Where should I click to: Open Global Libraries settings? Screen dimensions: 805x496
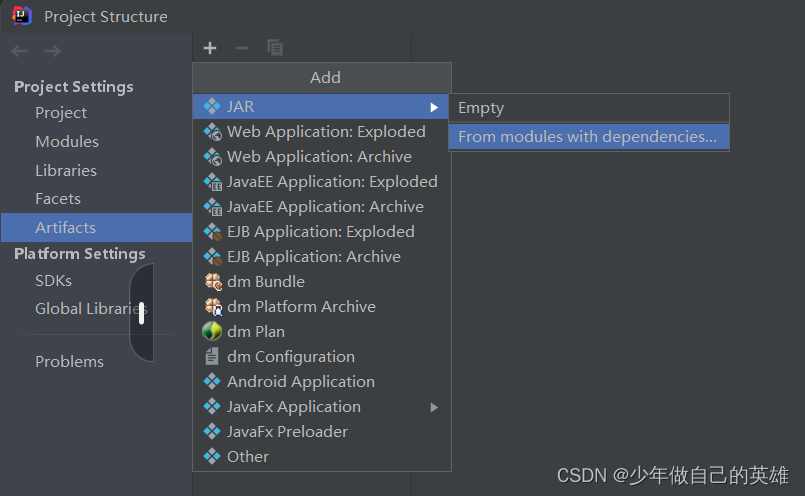pos(90,309)
